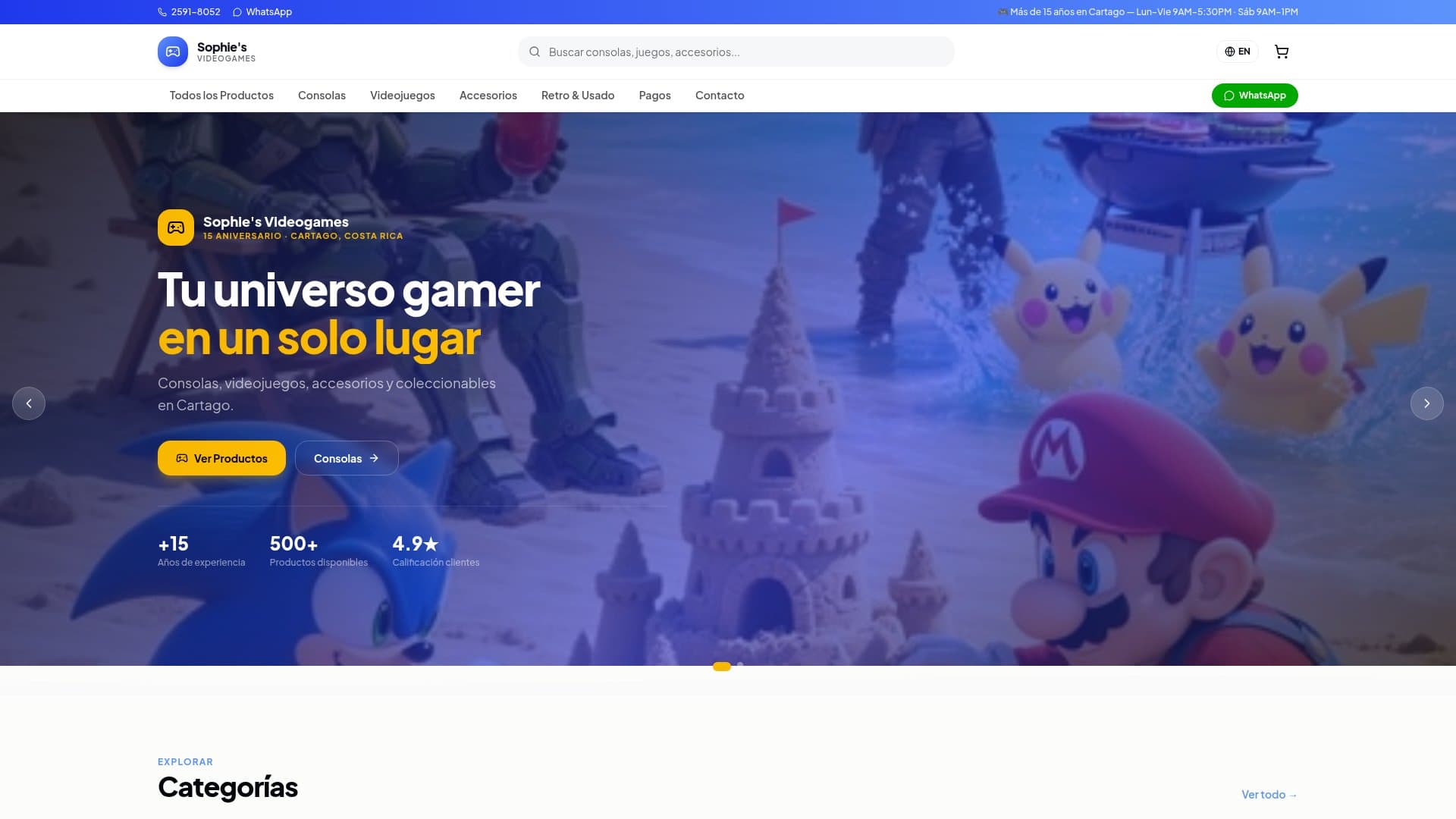The width and height of the screenshot is (1456, 819).
Task: Open WhatsApp link in top bar
Action: (262, 12)
